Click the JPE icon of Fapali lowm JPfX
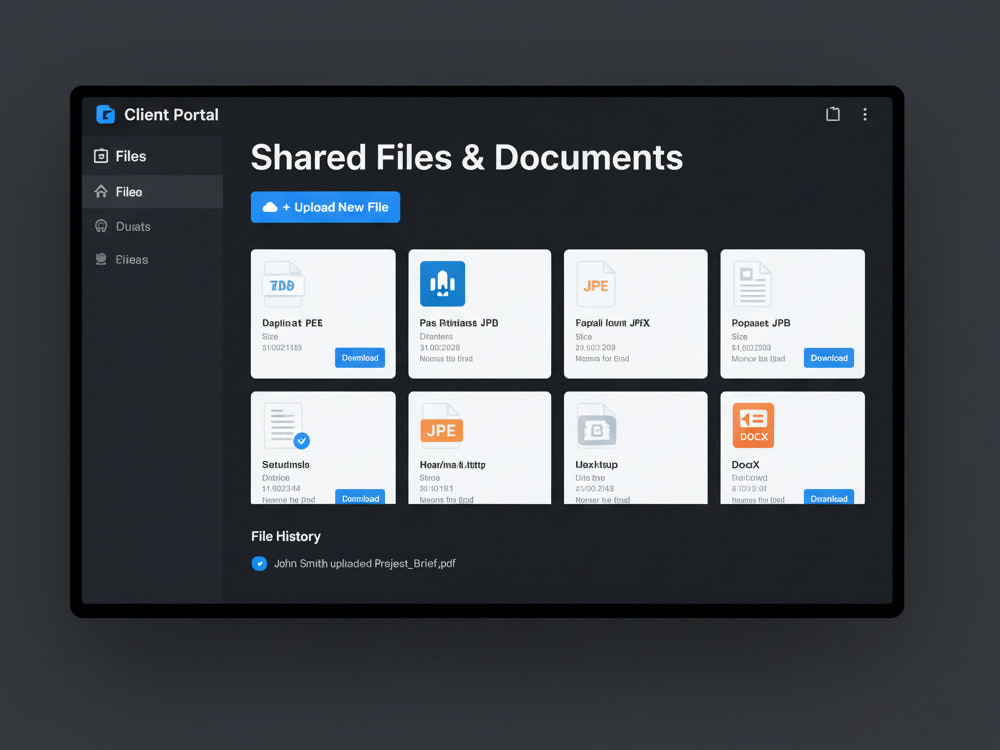The image size is (1000, 750). (x=596, y=284)
